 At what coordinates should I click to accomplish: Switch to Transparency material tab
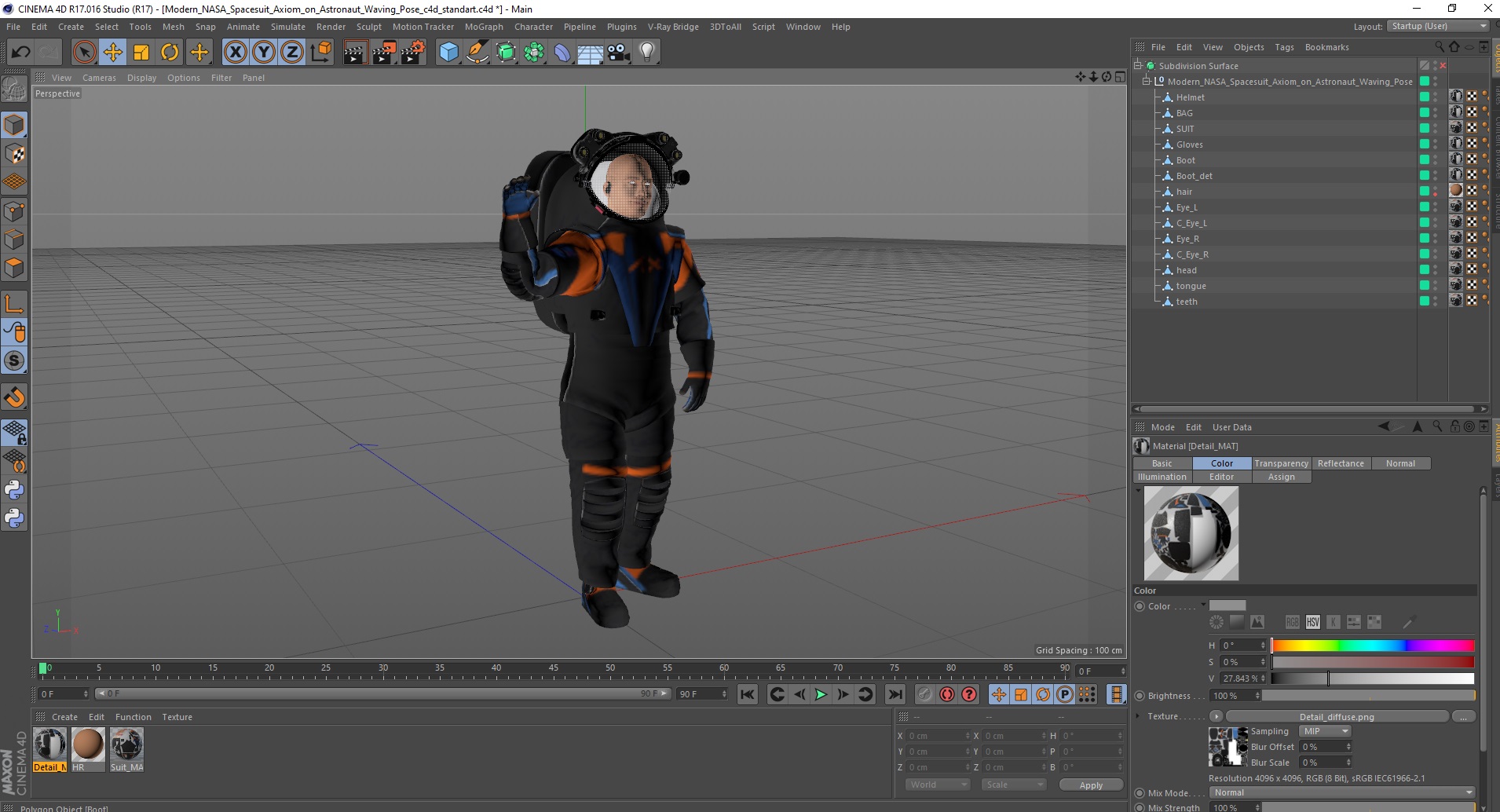(1281, 463)
